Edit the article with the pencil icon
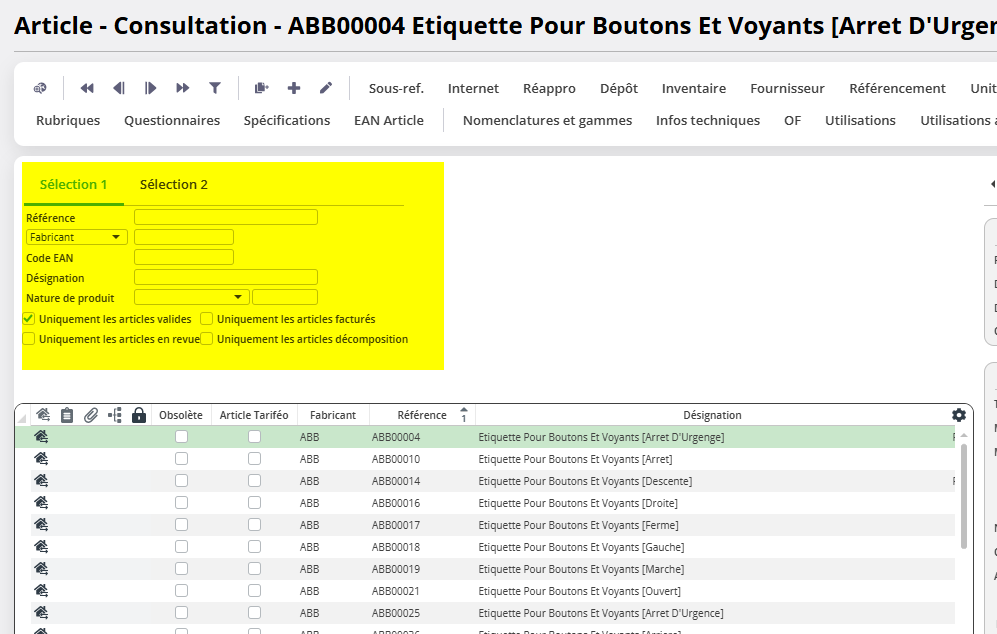 pos(326,88)
